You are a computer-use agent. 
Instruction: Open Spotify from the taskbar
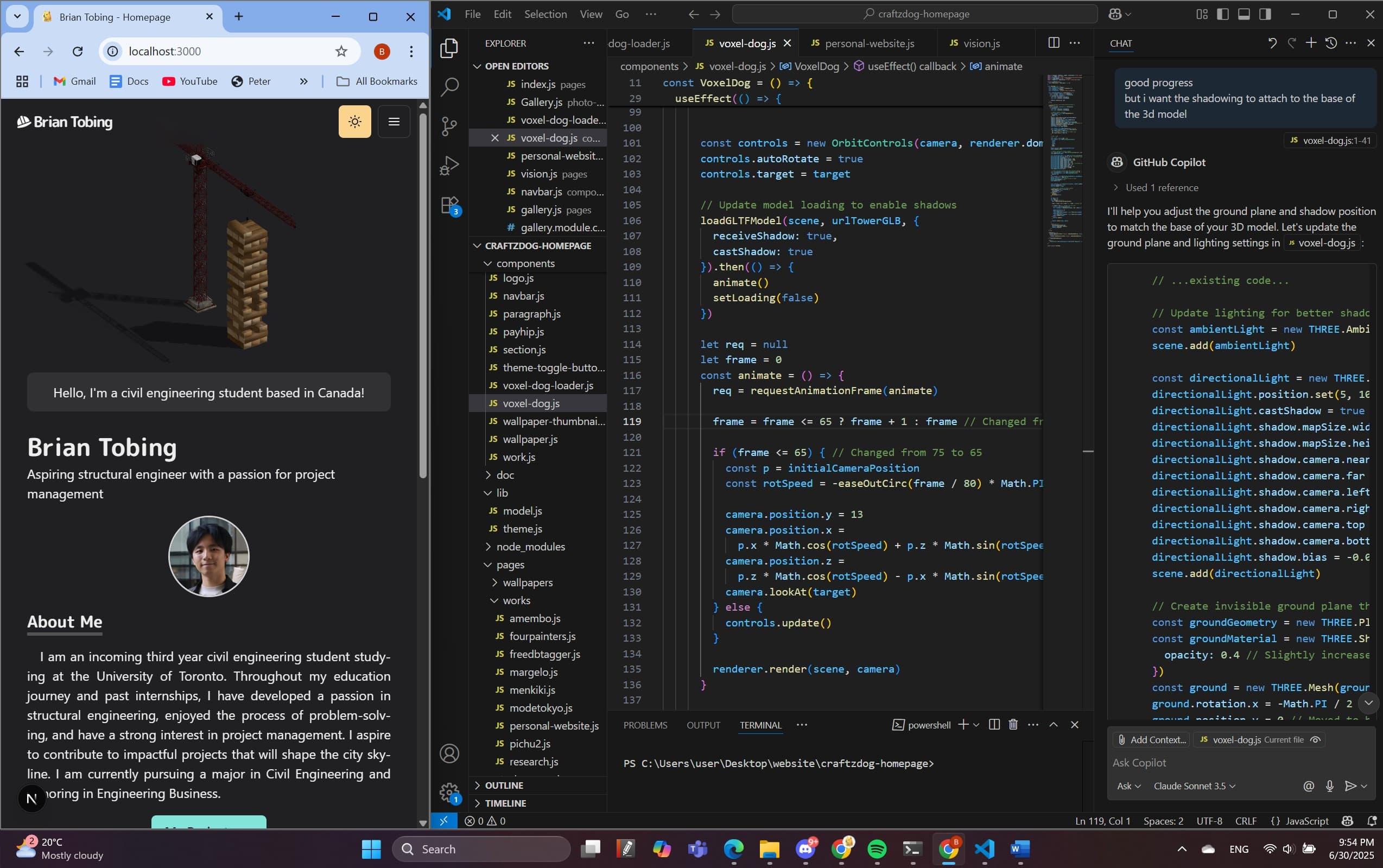tap(877, 848)
